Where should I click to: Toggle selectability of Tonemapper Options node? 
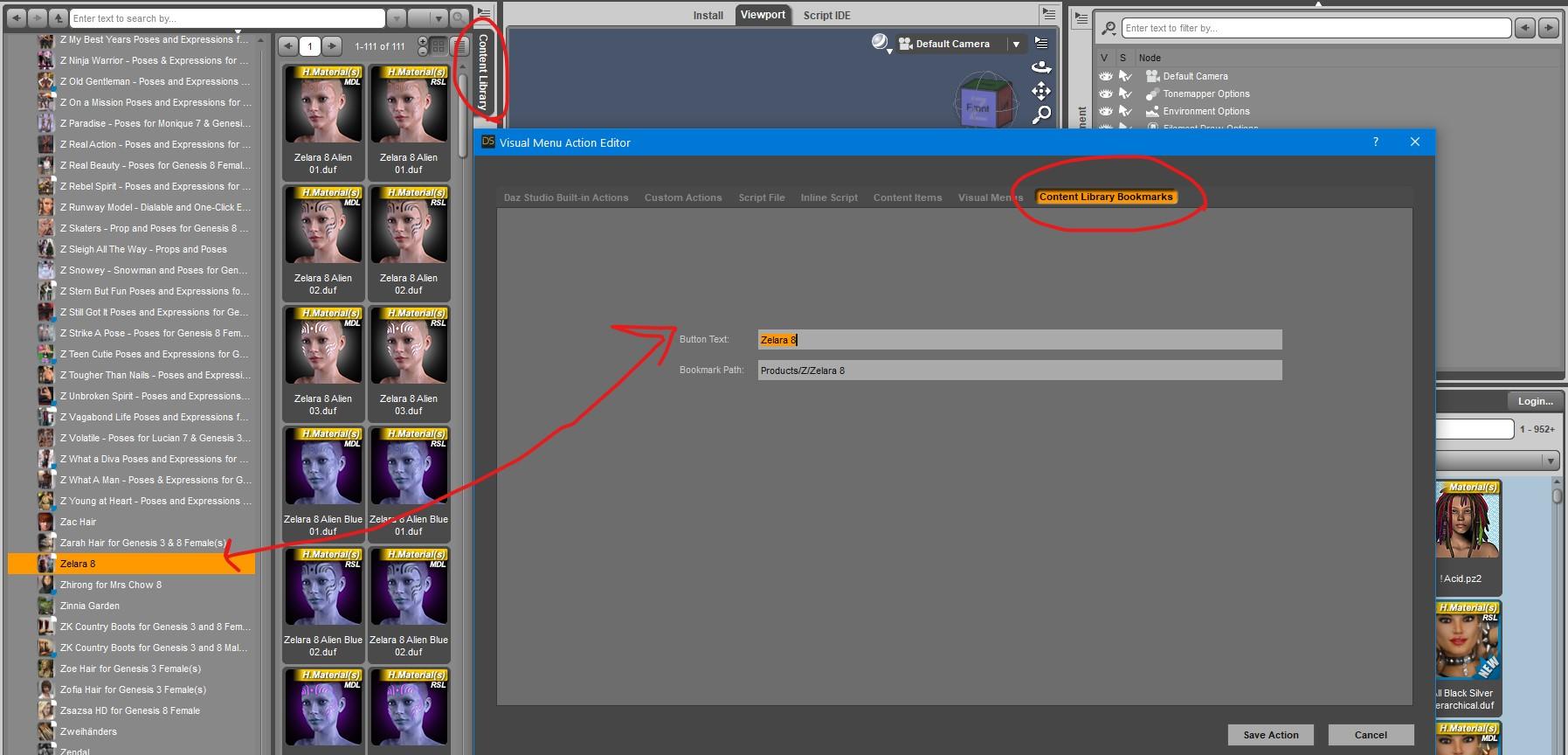coord(1126,94)
